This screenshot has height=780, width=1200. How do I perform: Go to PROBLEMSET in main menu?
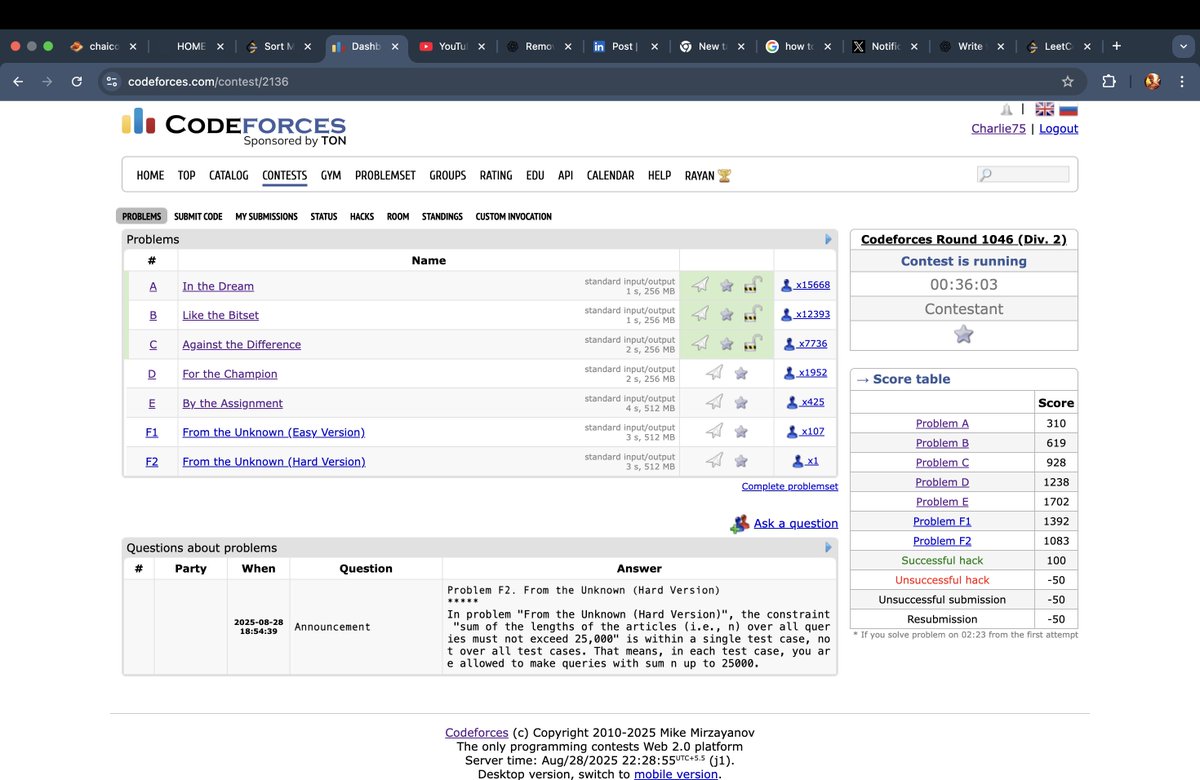pos(385,175)
